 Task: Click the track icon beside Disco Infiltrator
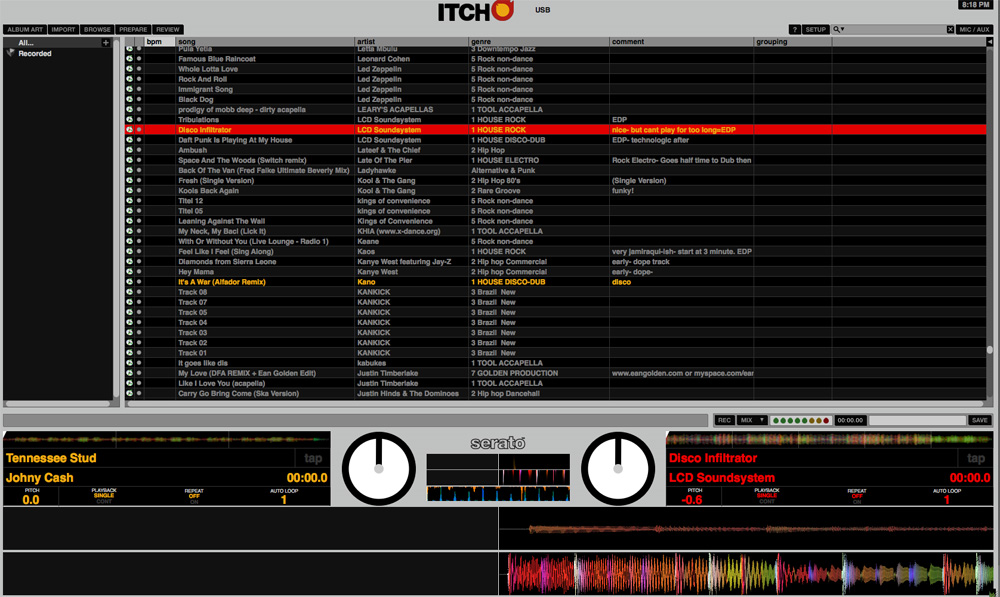click(129, 129)
